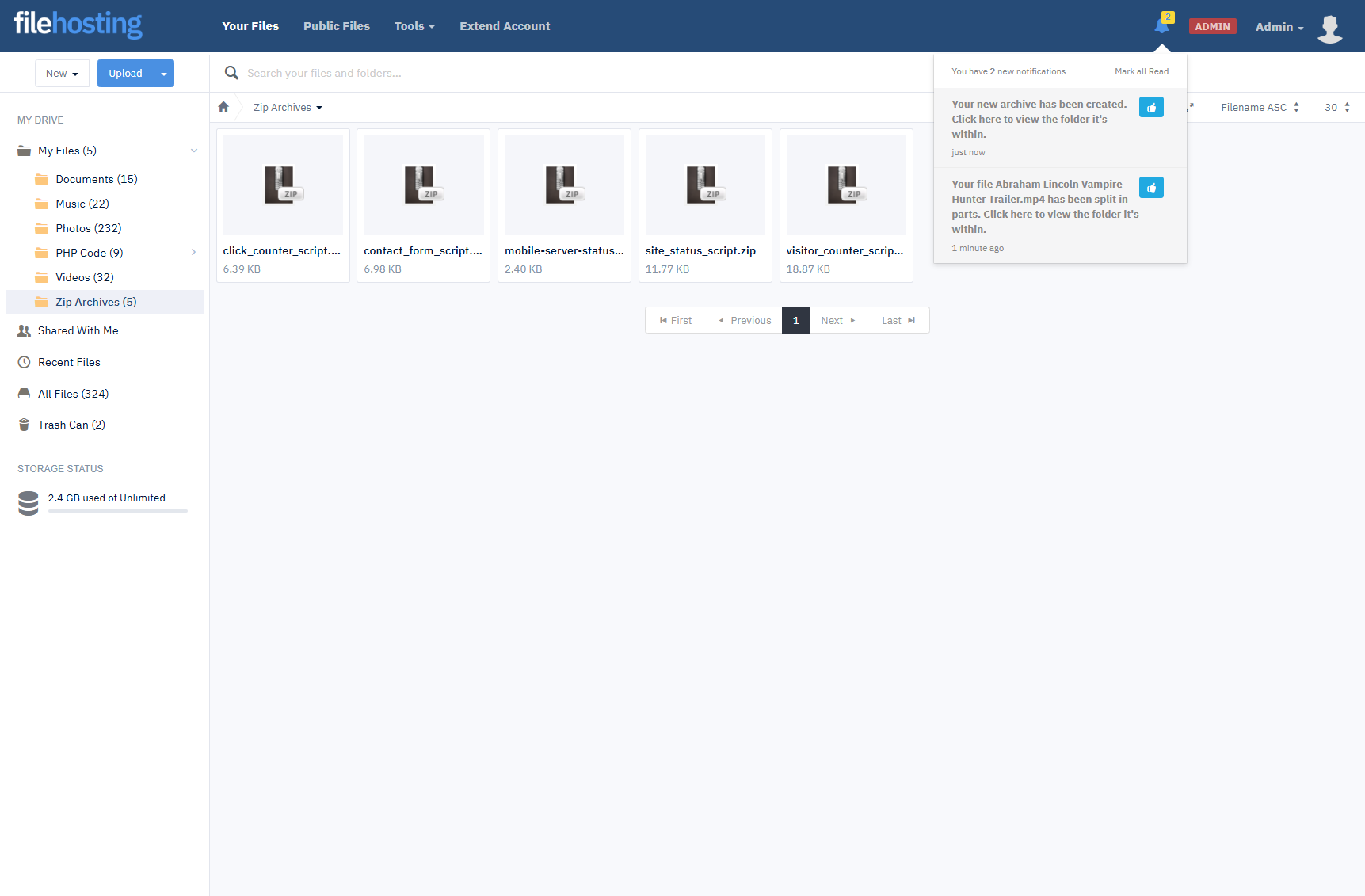The image size is (1365, 896).
Task: Click the Next page button
Action: [x=839, y=320]
